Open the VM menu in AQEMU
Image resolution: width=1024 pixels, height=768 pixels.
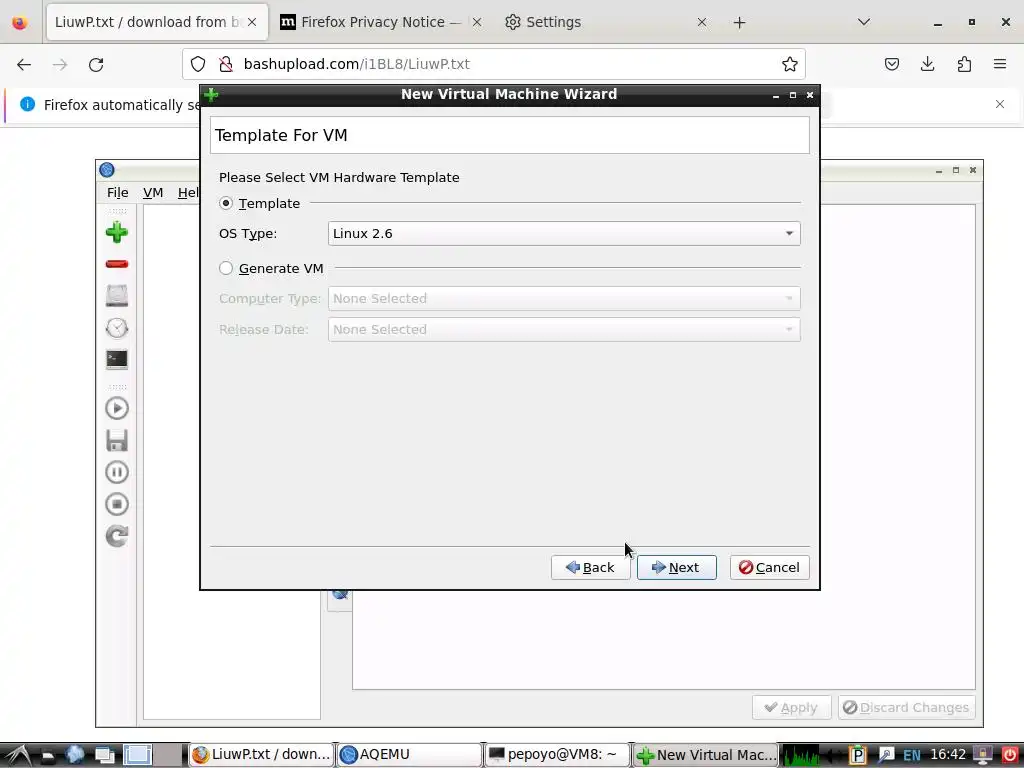(153, 193)
